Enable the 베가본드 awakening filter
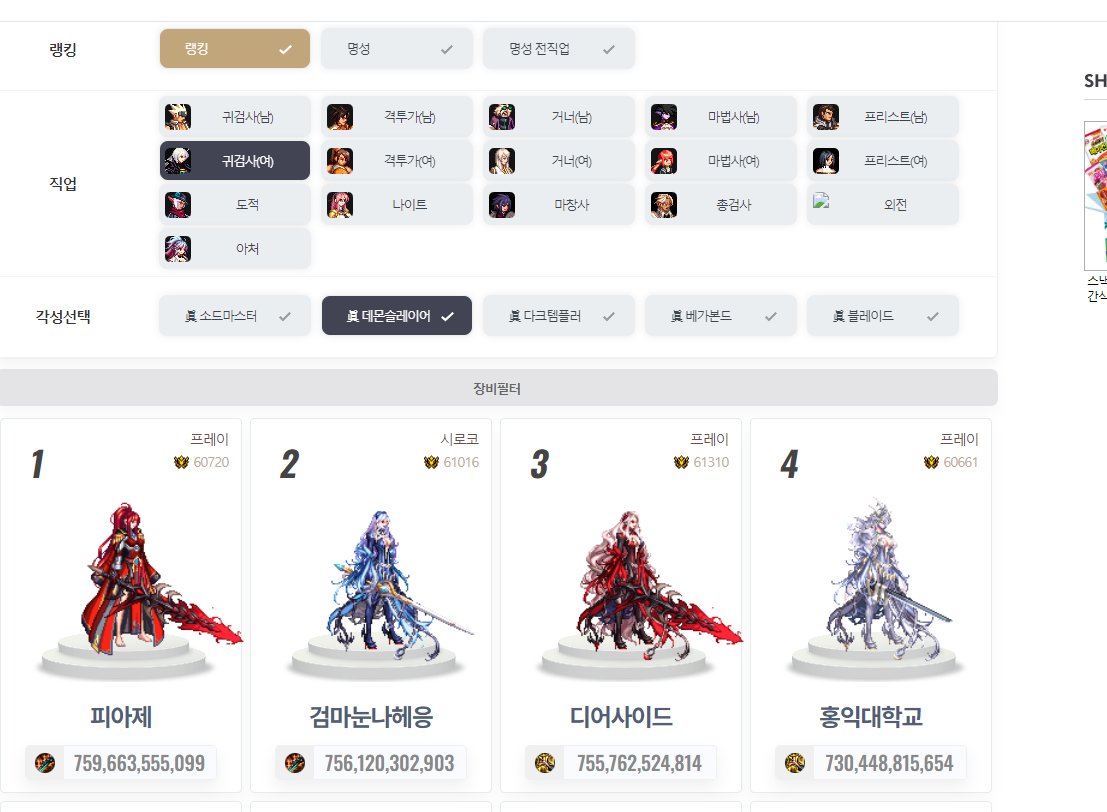Screen dimensions: 1107x812 pos(721,316)
